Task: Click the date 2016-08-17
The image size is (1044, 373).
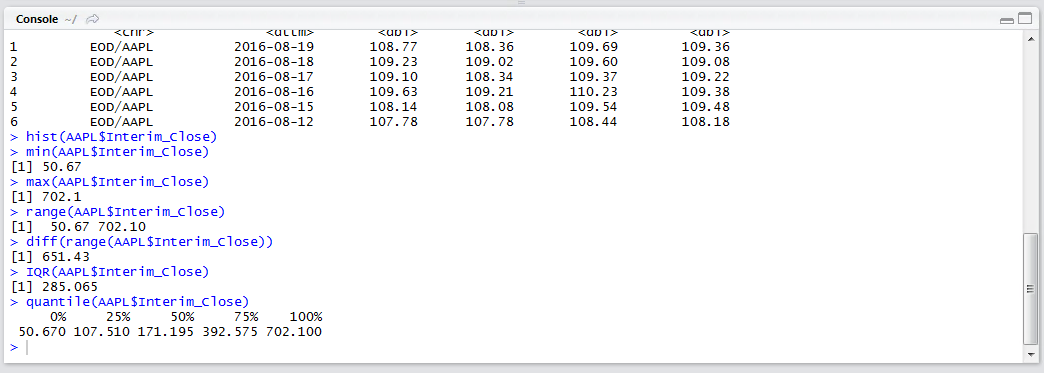Action: (x=274, y=77)
